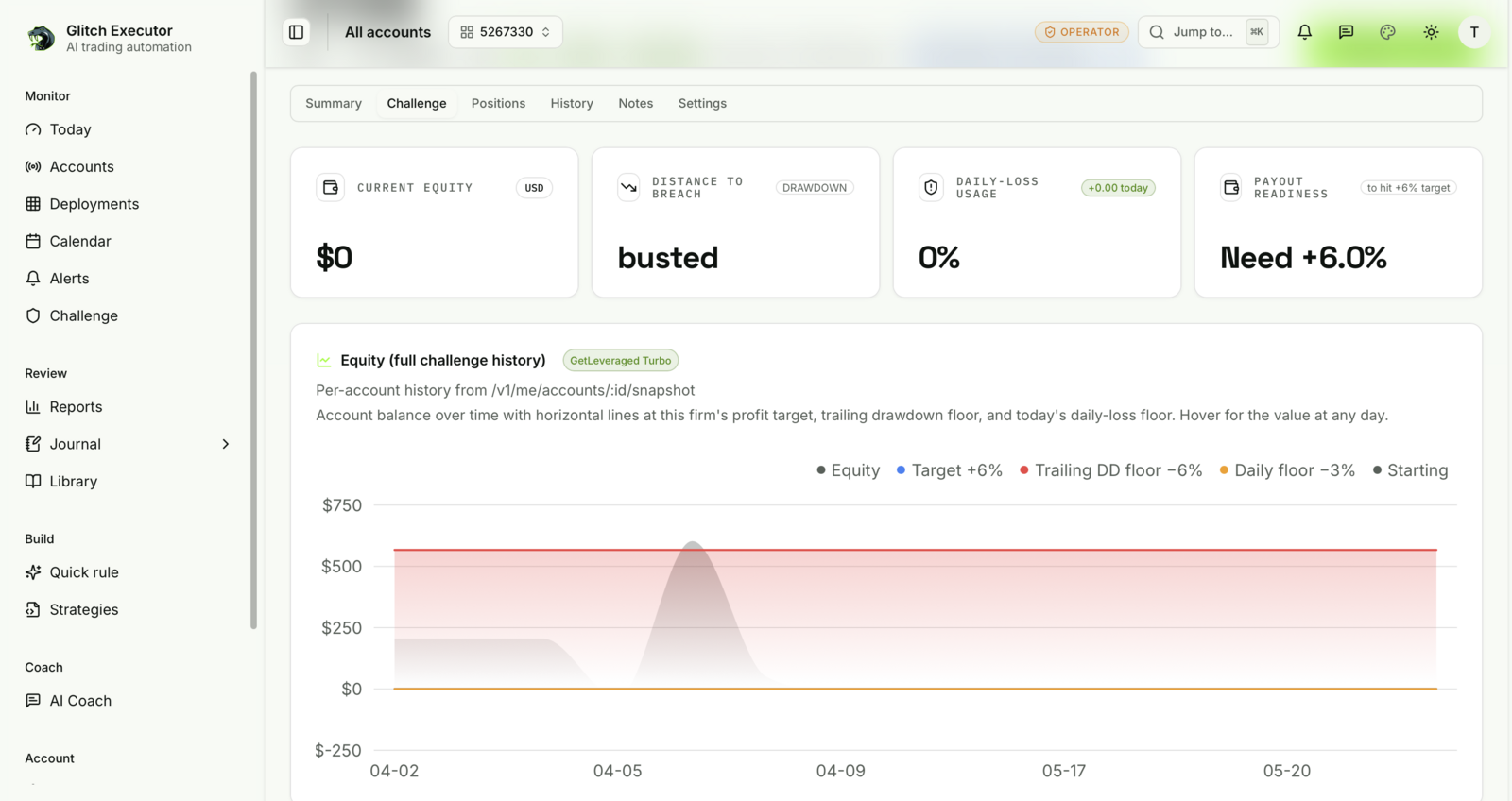Click the busted value text
1512x801 pixels.
pyautogui.click(x=668, y=257)
